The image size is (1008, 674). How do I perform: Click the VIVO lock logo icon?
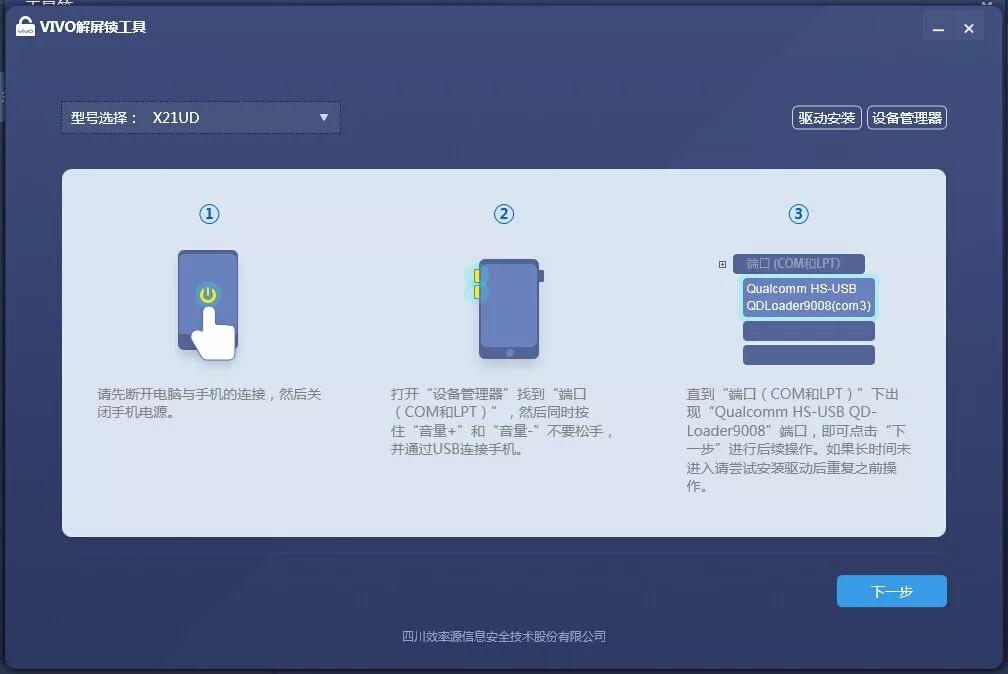(27, 27)
